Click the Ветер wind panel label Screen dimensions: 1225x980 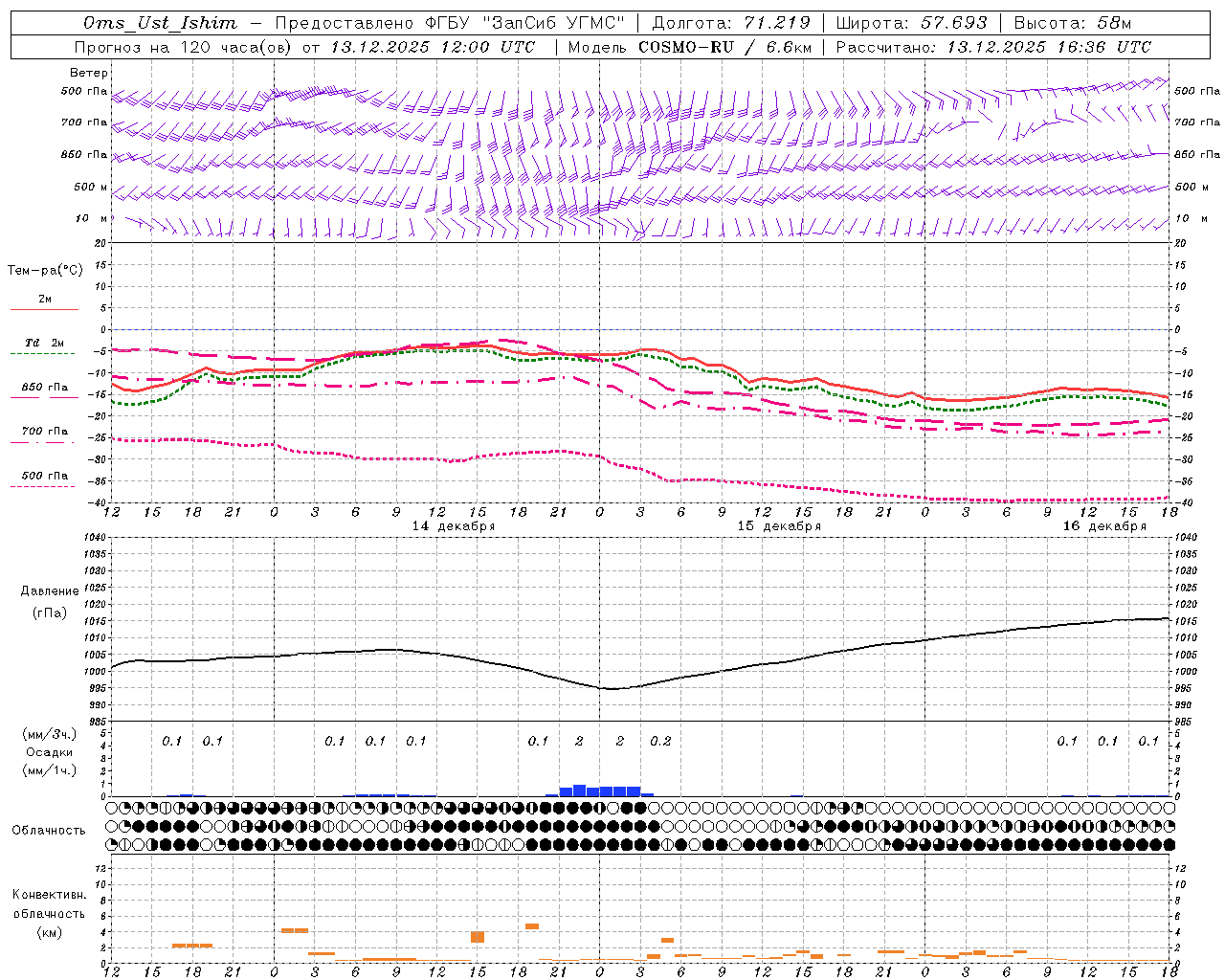(x=89, y=73)
